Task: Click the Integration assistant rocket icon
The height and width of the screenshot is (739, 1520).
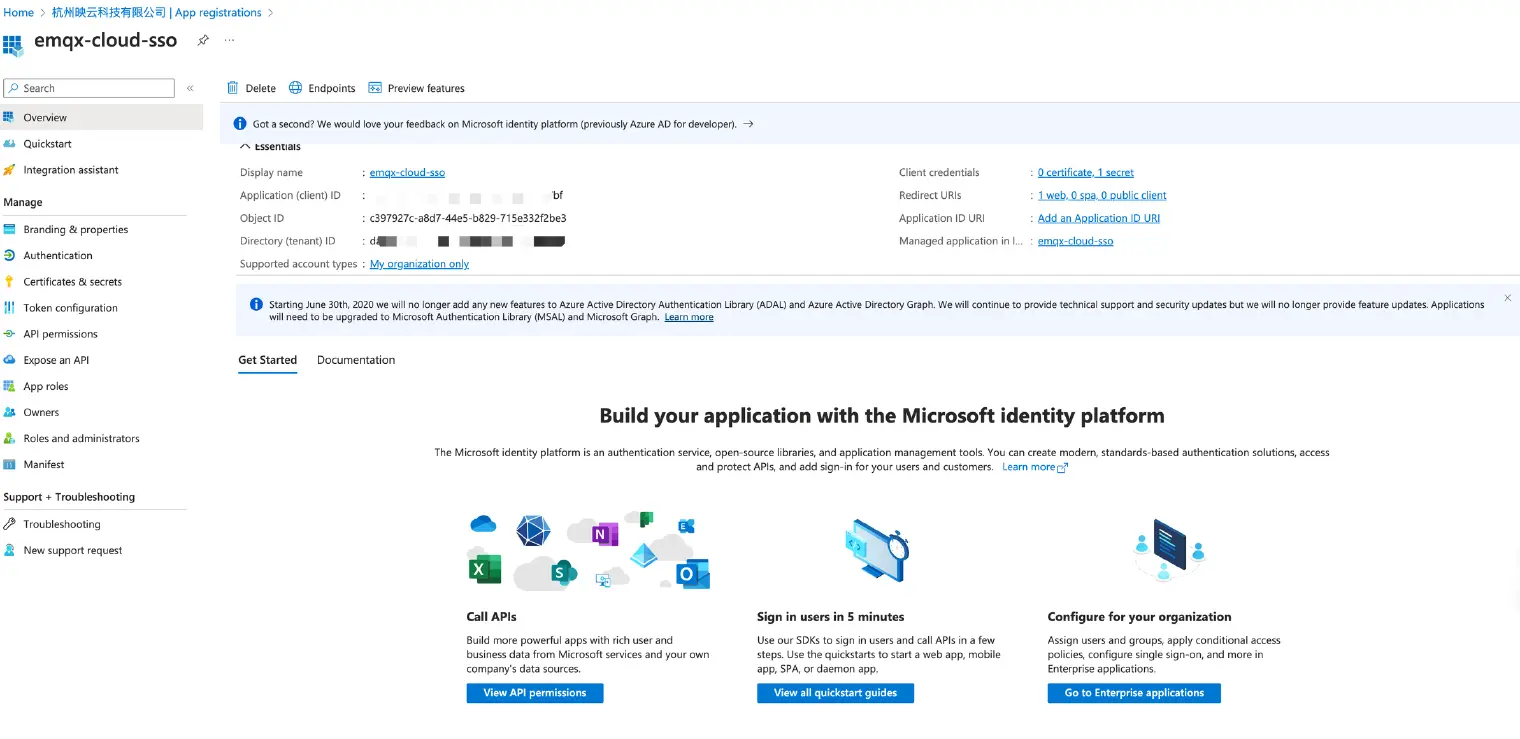Action: pyautogui.click(x=9, y=170)
